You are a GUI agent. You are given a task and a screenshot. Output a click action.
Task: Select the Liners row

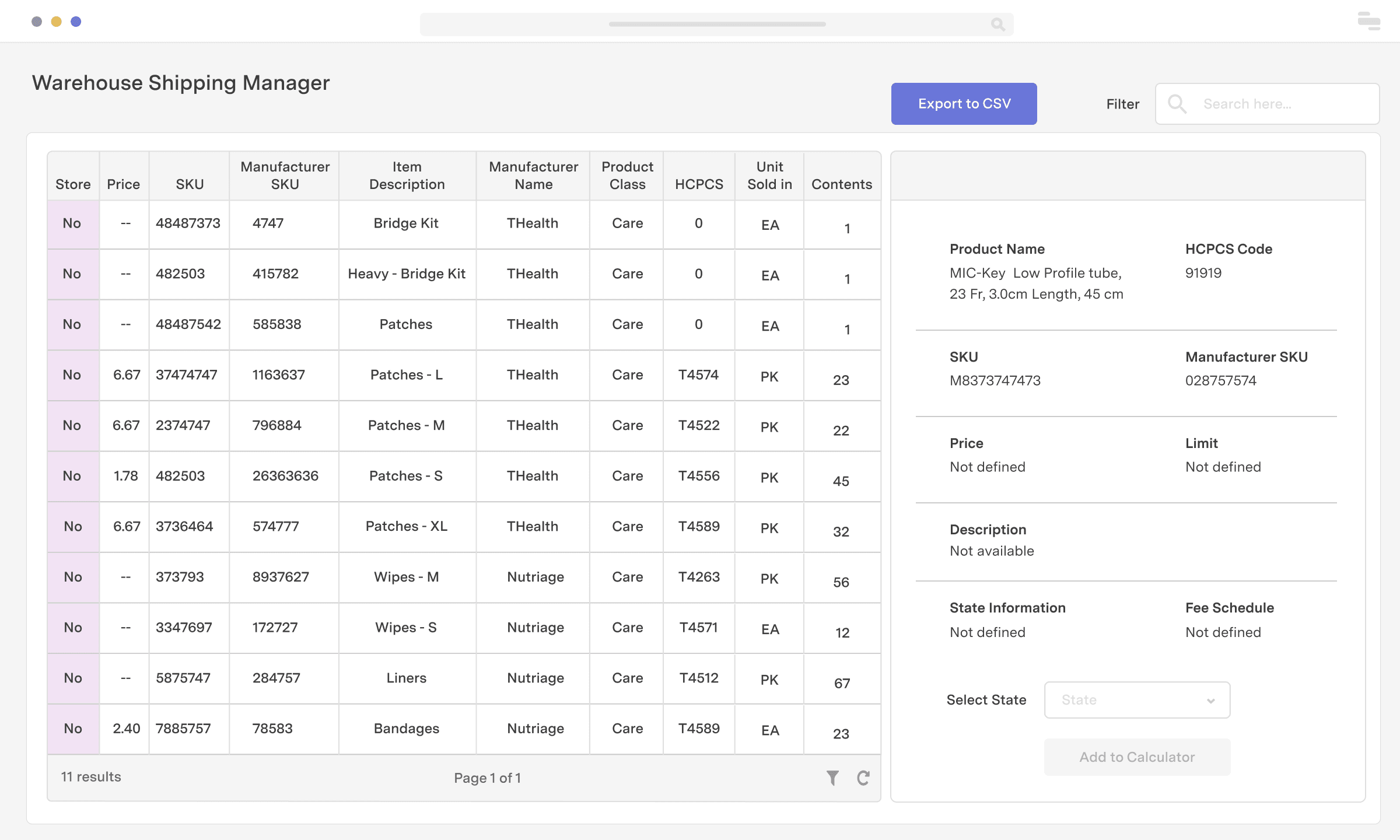click(407, 678)
